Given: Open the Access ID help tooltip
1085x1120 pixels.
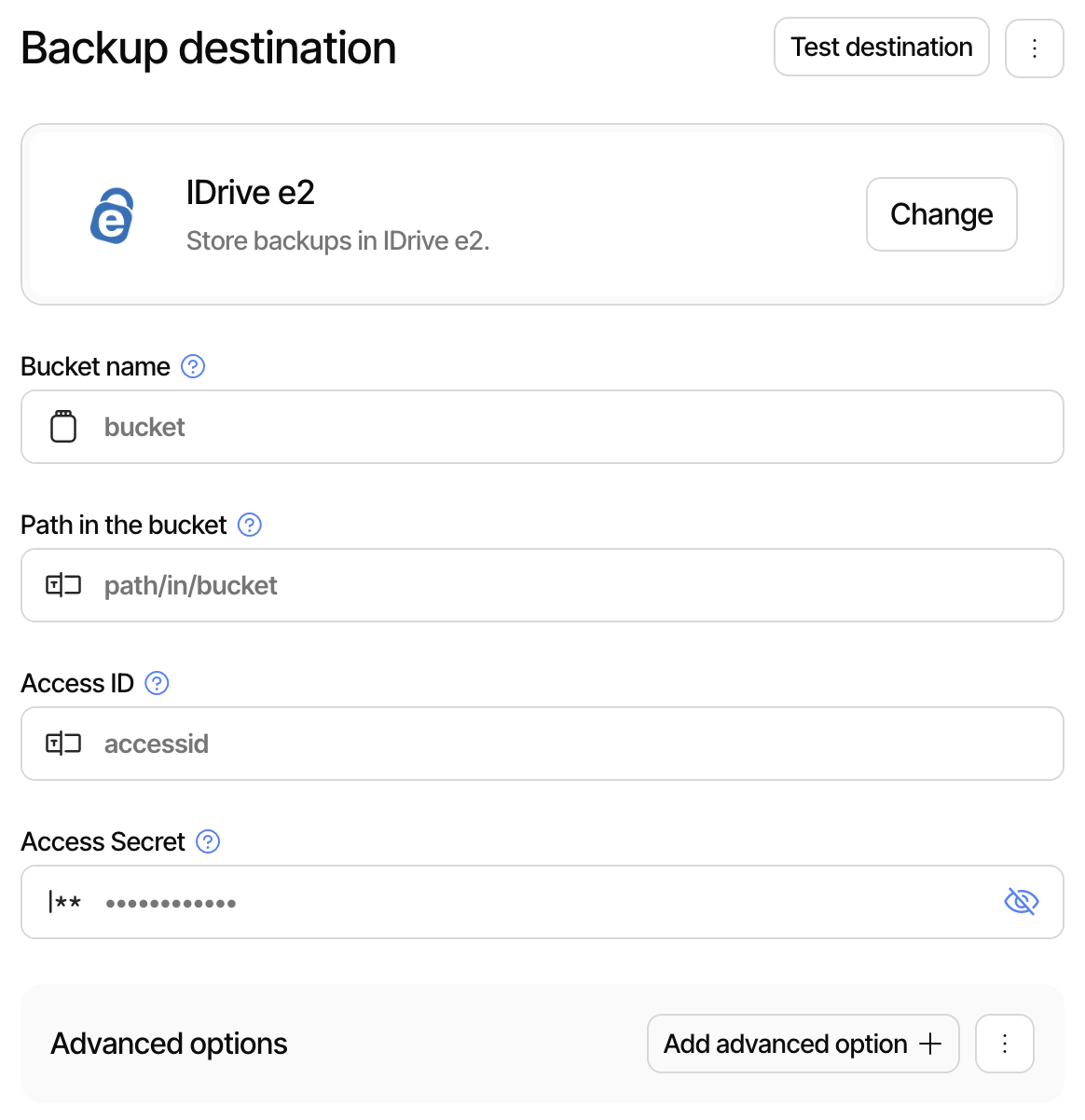Looking at the screenshot, I should point(157,683).
